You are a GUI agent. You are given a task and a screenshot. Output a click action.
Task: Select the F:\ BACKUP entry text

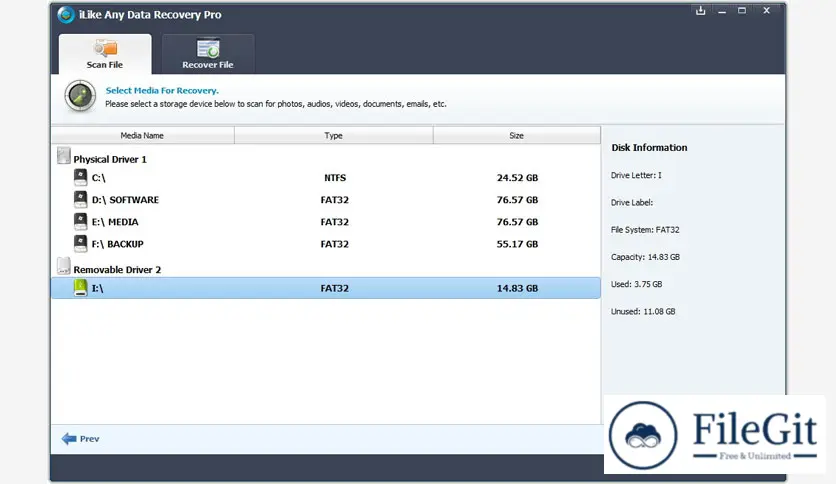click(x=117, y=244)
